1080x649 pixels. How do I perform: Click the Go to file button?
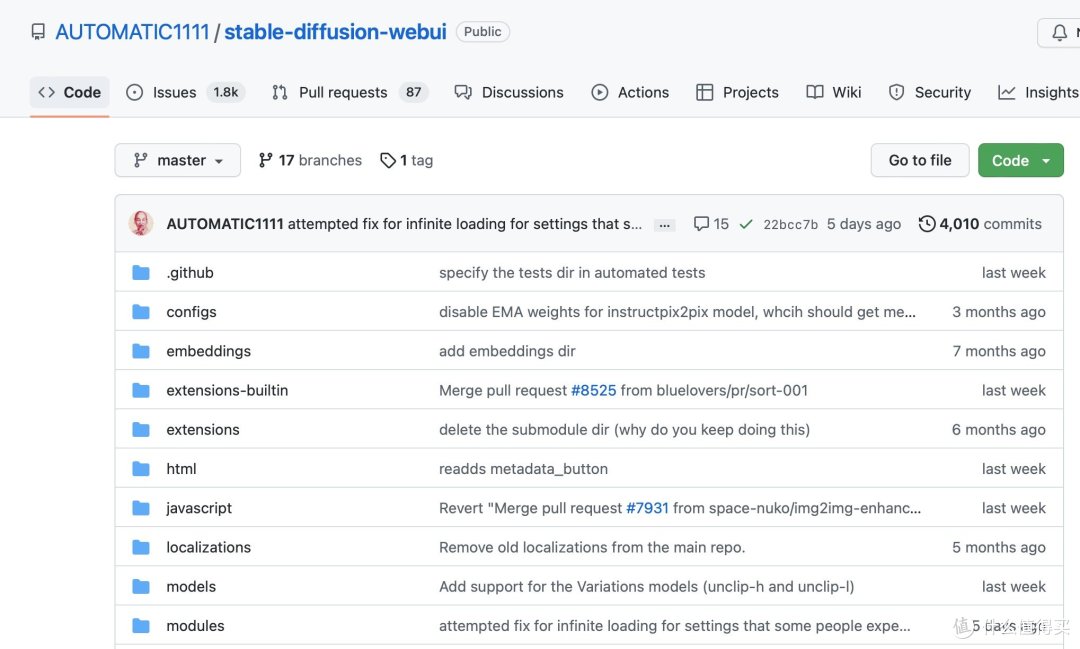point(919,159)
